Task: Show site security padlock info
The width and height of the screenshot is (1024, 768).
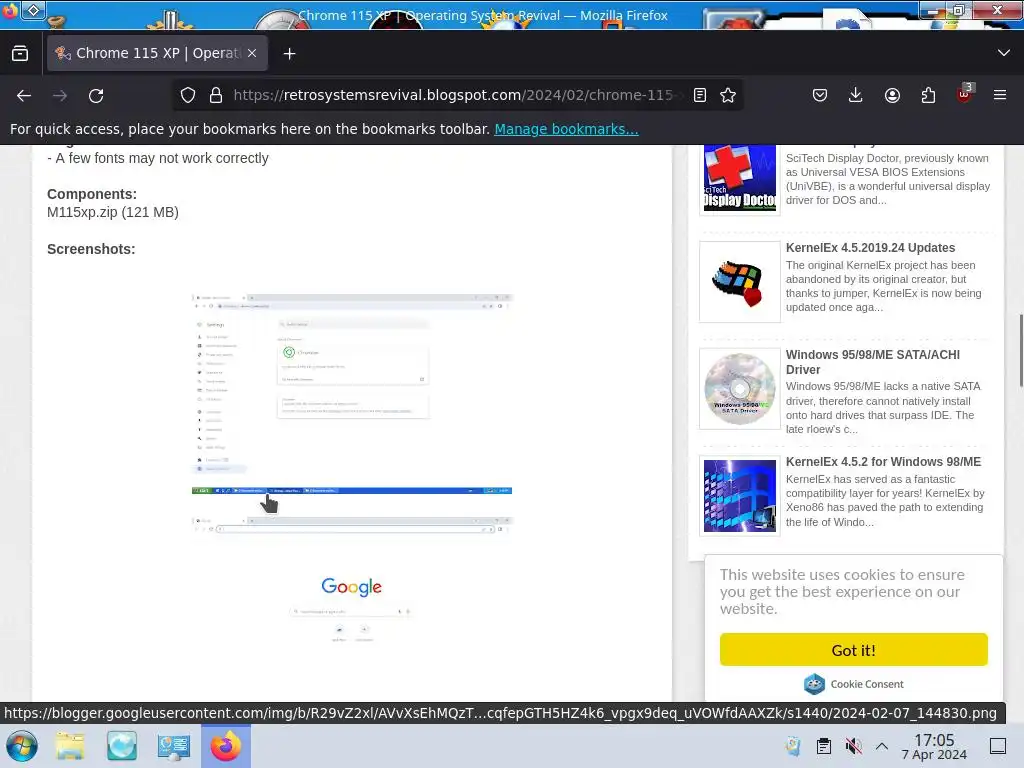Action: click(216, 95)
